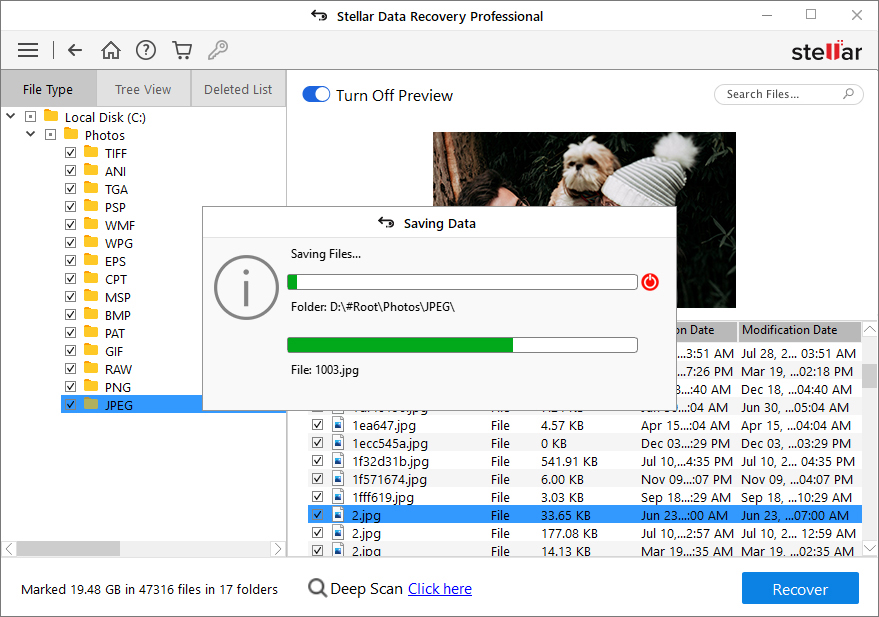Stop saving with the red stop button

coord(650,282)
